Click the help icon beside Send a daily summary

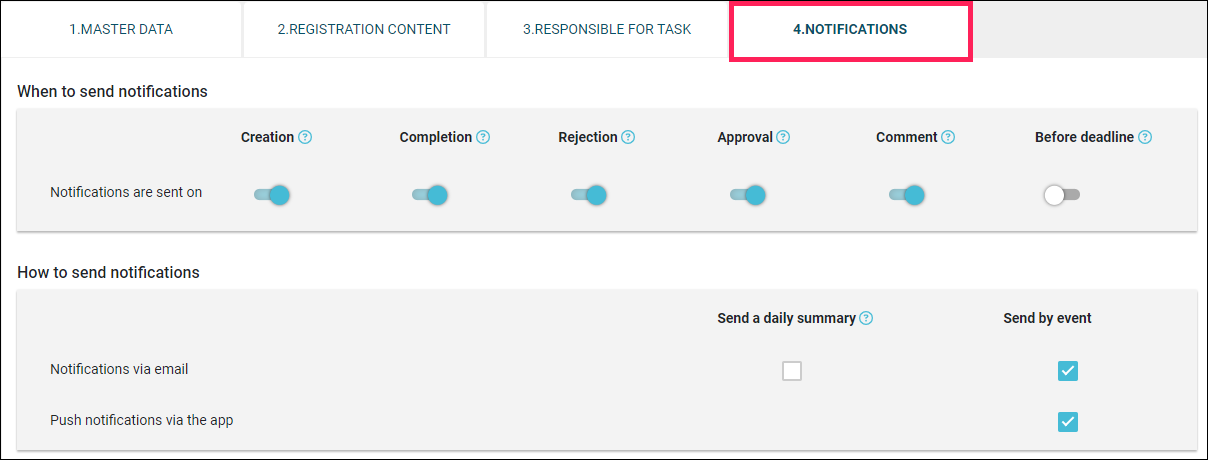(866, 318)
